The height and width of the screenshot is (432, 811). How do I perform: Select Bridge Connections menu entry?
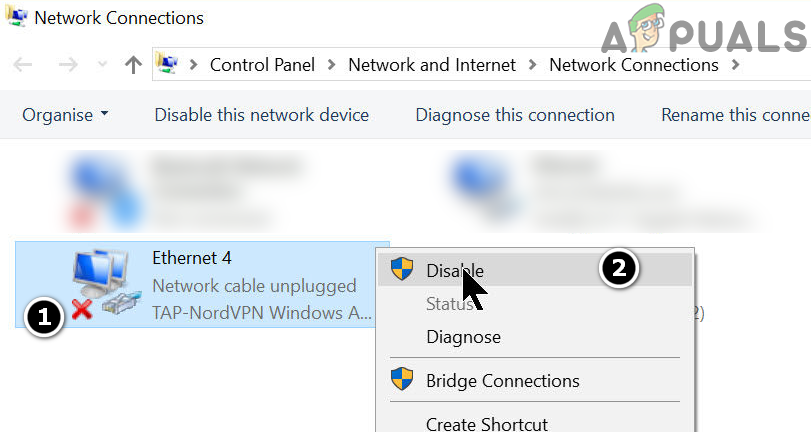[x=502, y=381]
